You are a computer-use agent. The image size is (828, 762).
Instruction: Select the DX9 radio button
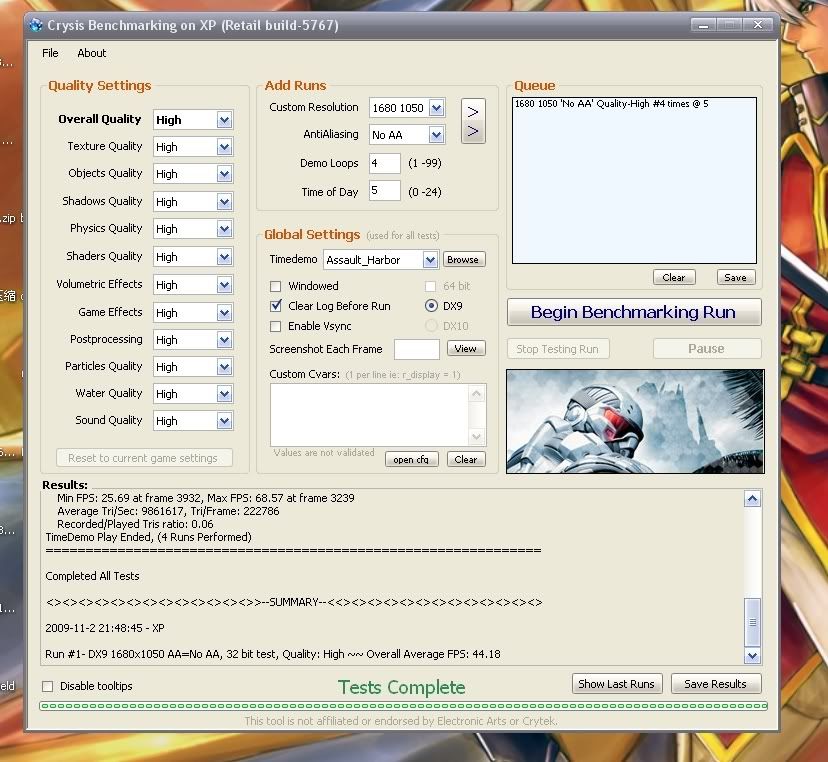coord(432,306)
